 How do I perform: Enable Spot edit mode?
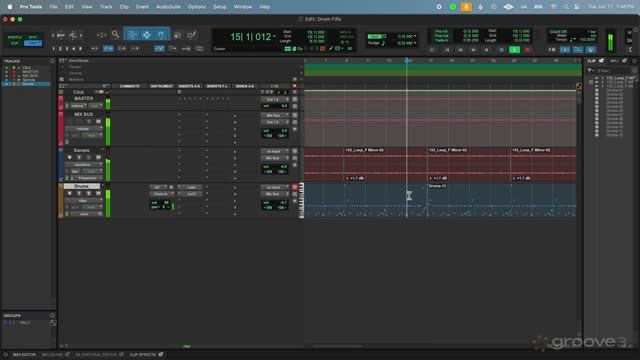tap(33, 37)
